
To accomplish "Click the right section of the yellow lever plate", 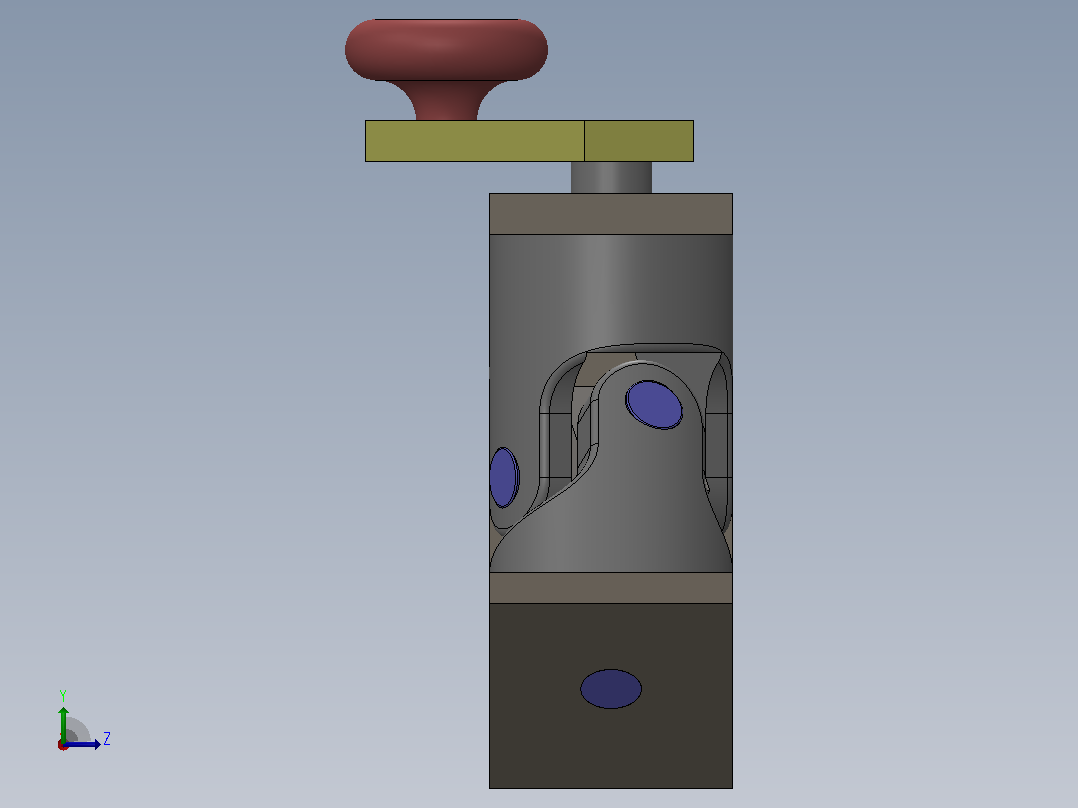I will [x=639, y=141].
